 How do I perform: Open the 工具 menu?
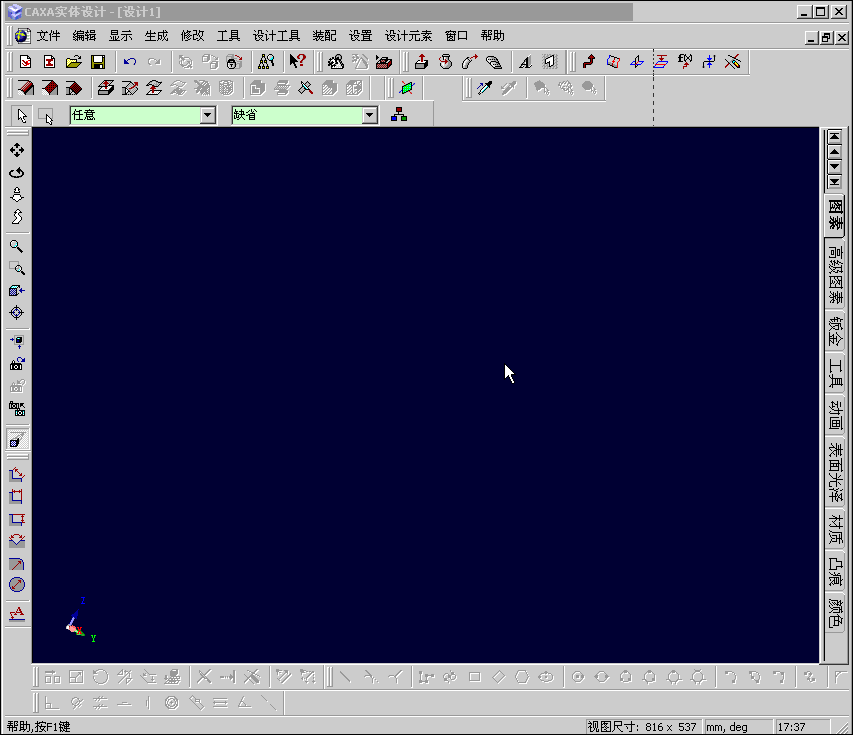[x=228, y=36]
